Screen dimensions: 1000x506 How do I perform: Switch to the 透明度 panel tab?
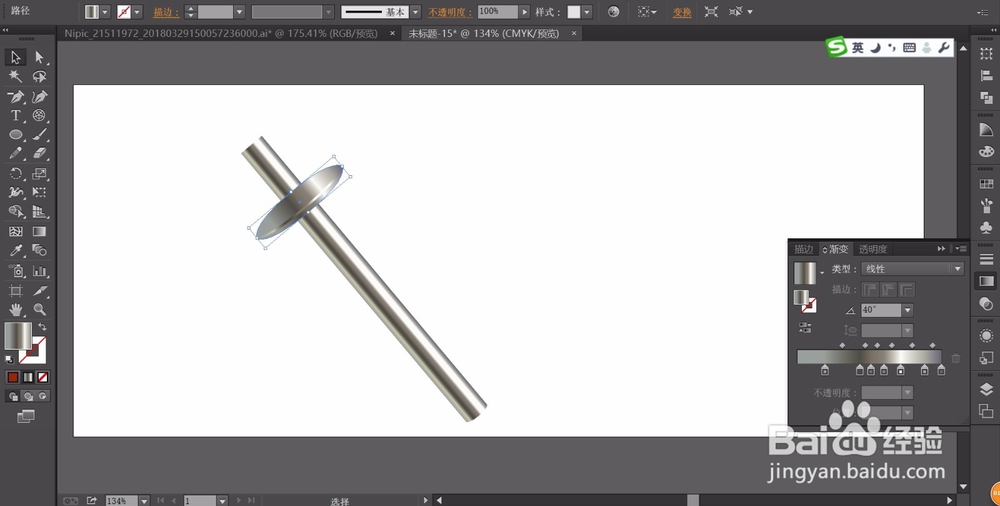[872, 249]
